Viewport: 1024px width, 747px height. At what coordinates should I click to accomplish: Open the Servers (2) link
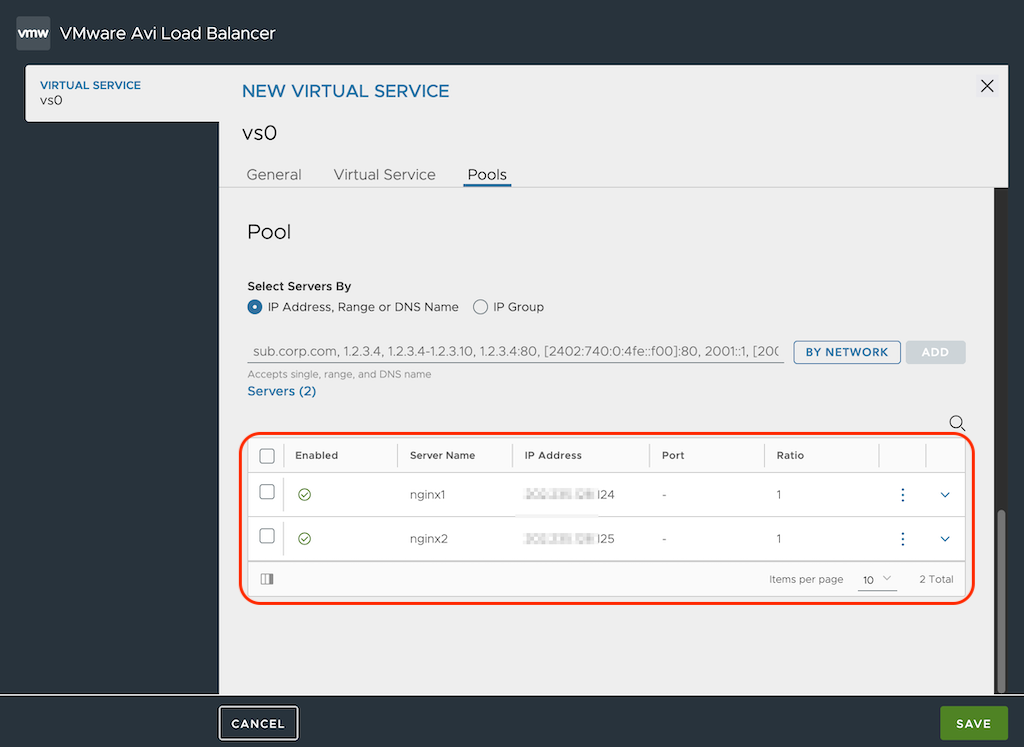281,391
